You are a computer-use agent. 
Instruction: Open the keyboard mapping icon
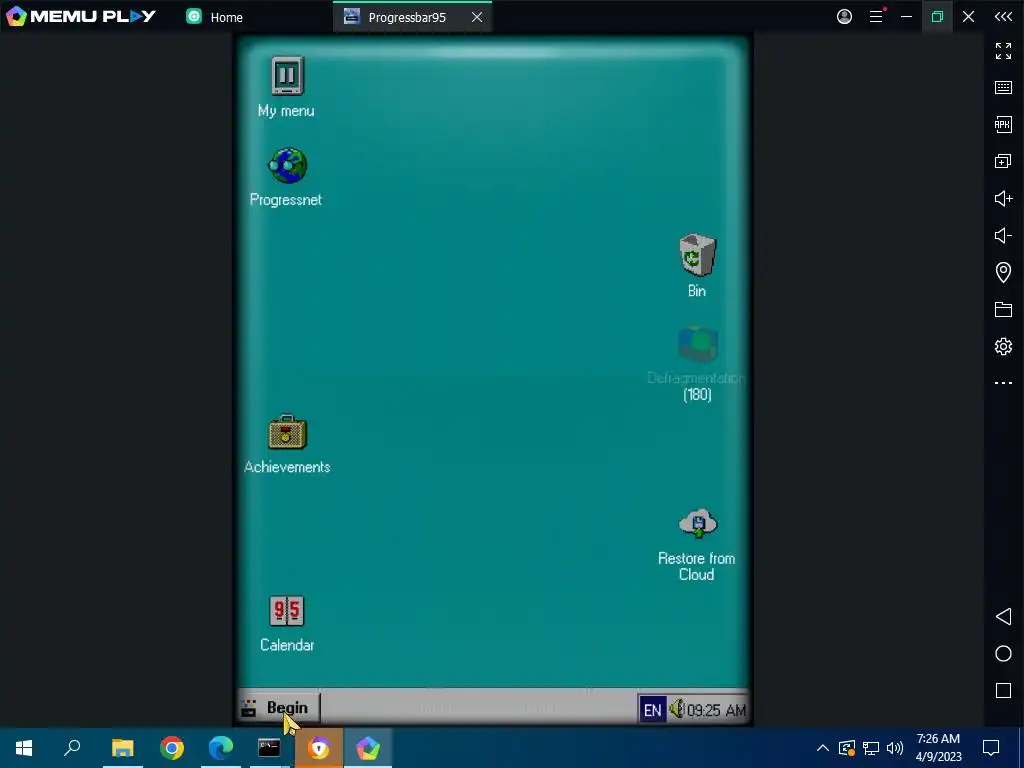point(1003,88)
